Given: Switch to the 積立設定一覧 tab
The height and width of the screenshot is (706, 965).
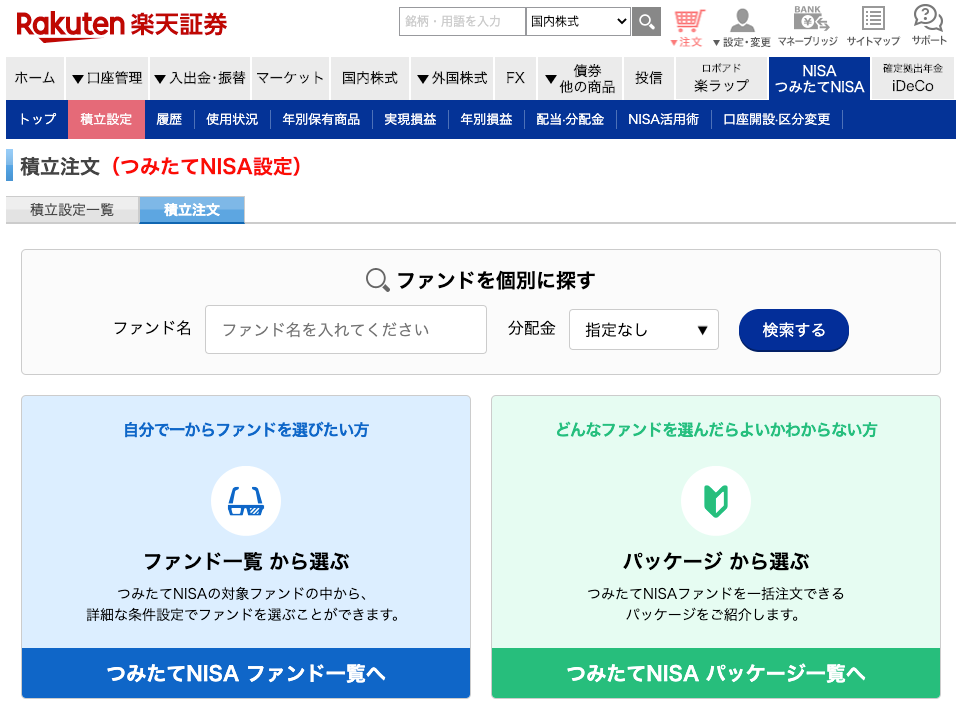Looking at the screenshot, I should 73,210.
